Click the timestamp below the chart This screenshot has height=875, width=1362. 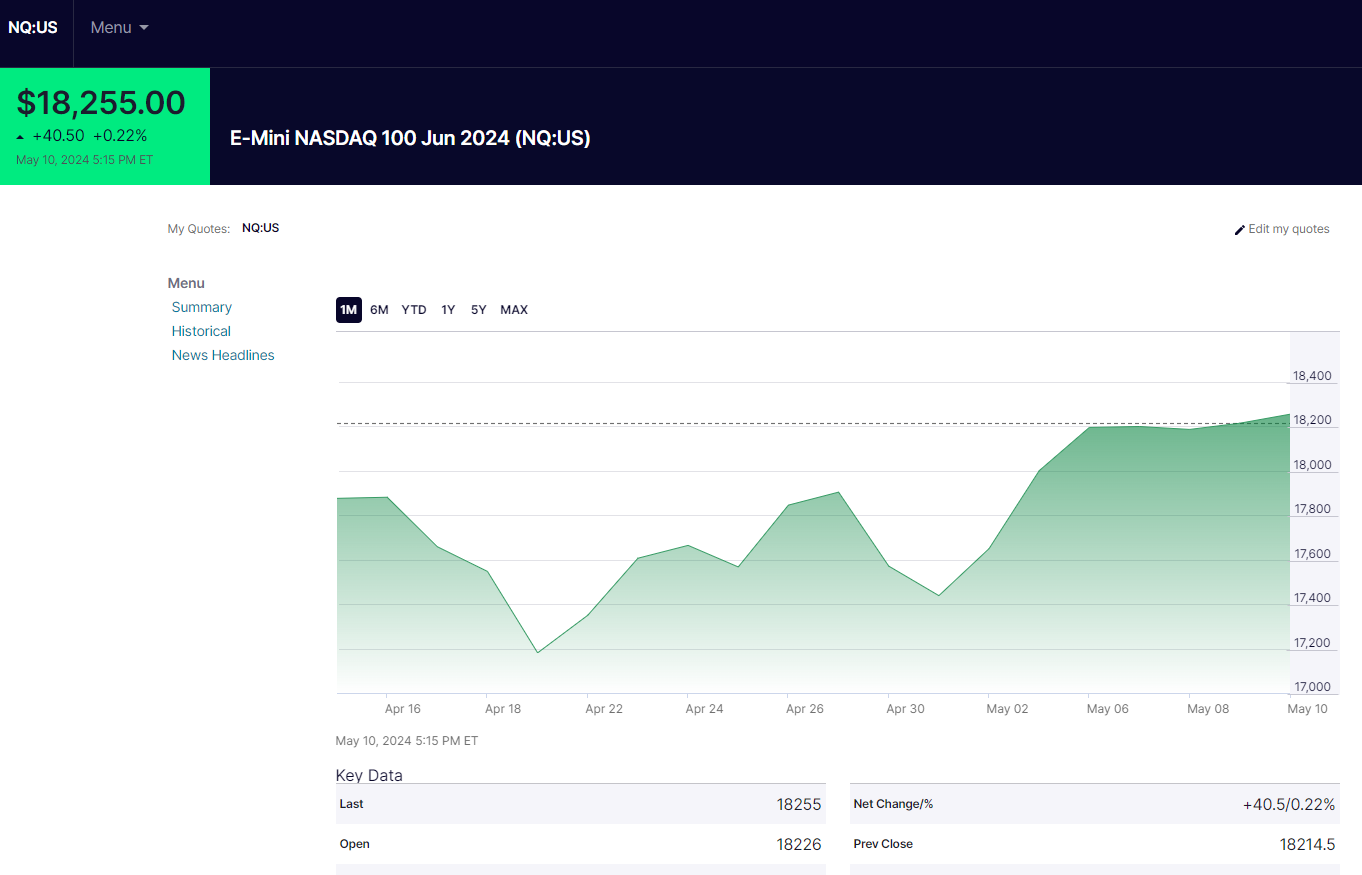point(407,741)
